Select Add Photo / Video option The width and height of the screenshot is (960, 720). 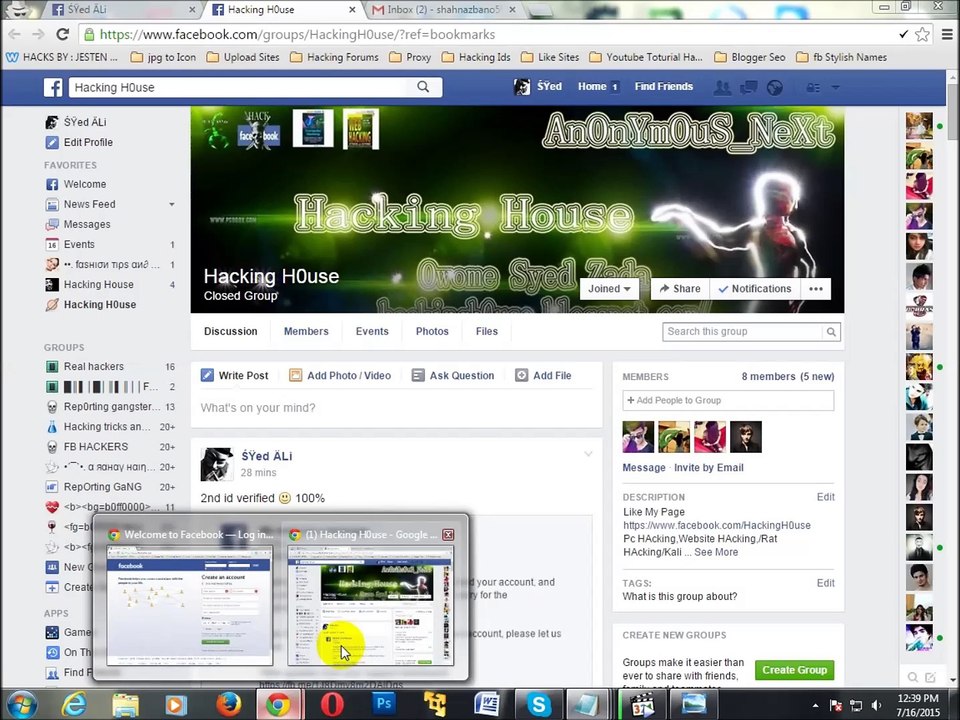pos(340,375)
